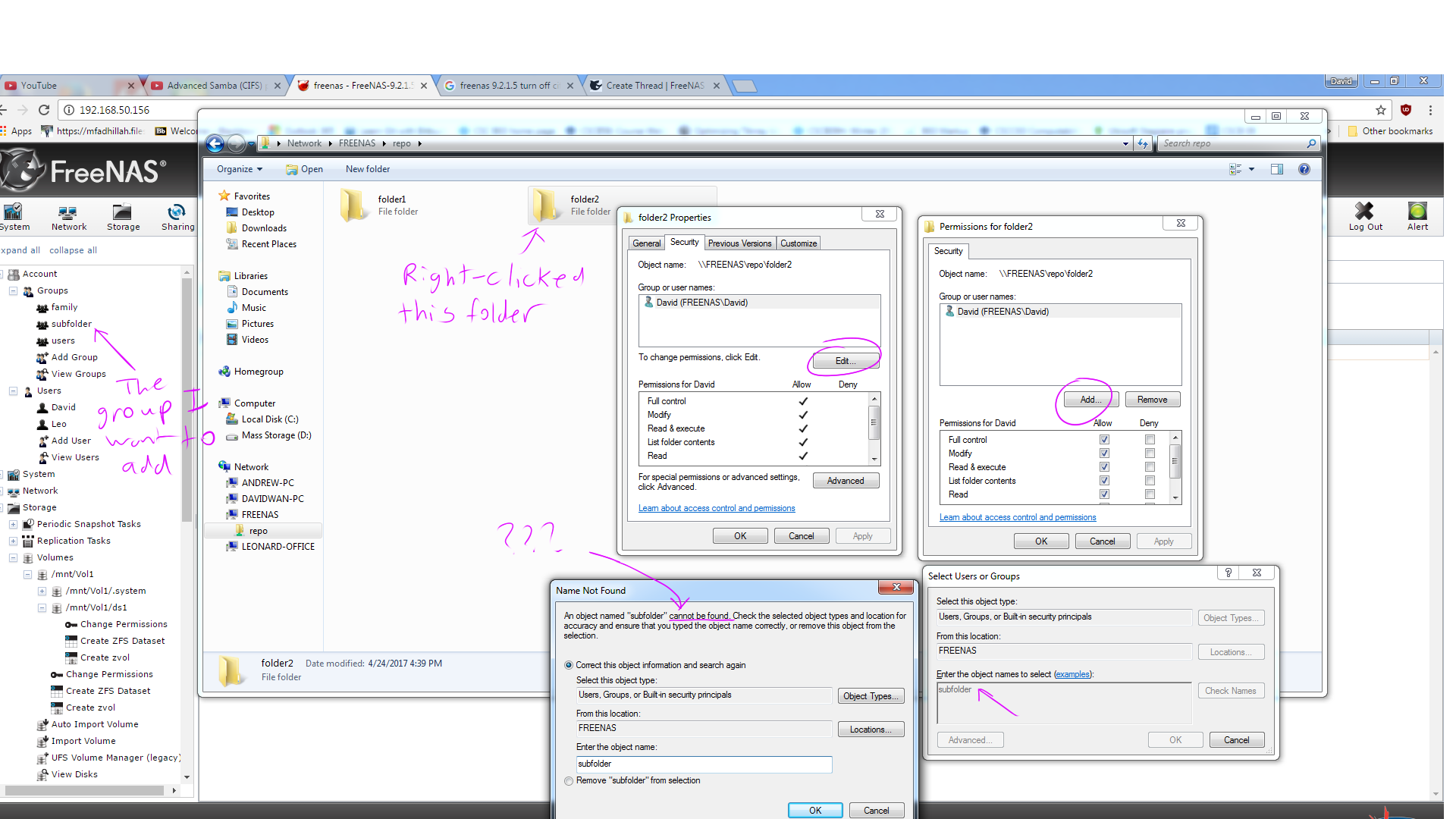Switch to YouTube browser tab
1456x819 pixels.
click(x=68, y=86)
